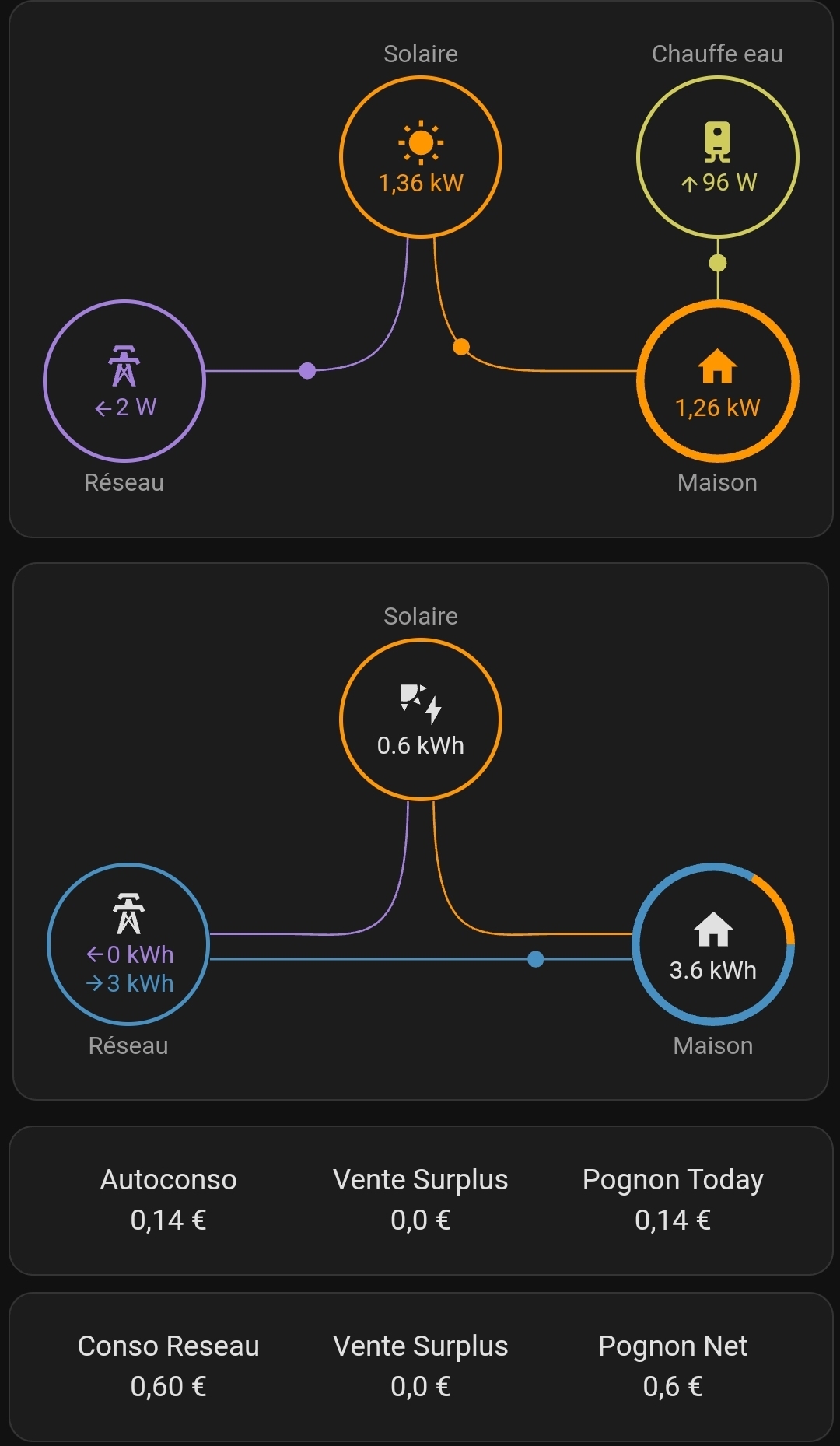
Task: Open the Autoconso 0,14 € entity
Action: point(168,1199)
